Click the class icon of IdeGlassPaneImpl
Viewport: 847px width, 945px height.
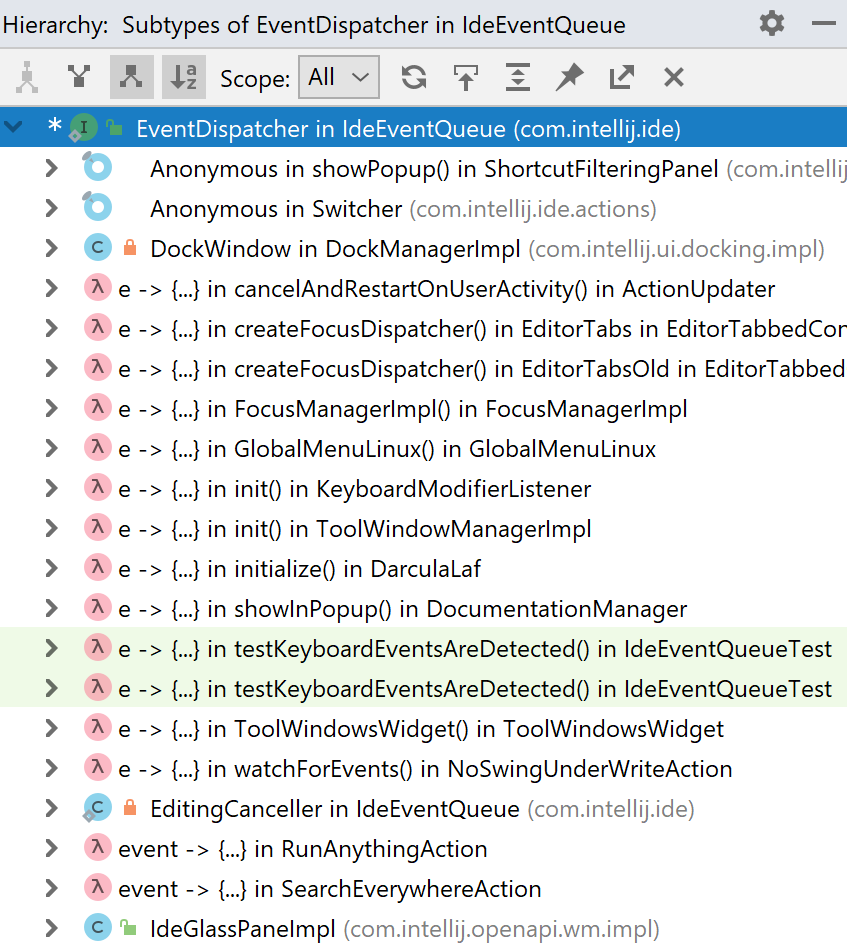(x=98, y=928)
